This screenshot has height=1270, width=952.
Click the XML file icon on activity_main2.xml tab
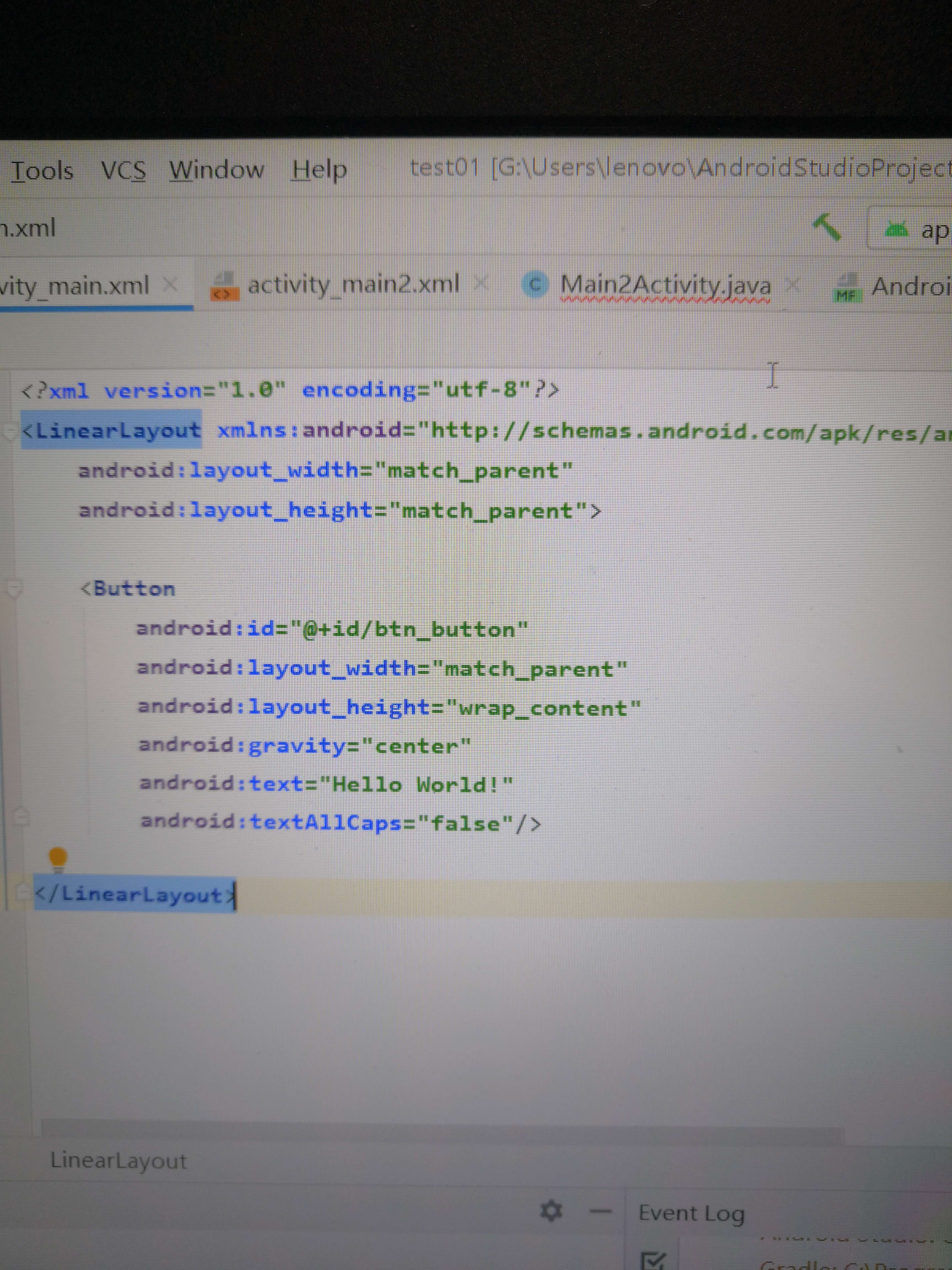(225, 287)
